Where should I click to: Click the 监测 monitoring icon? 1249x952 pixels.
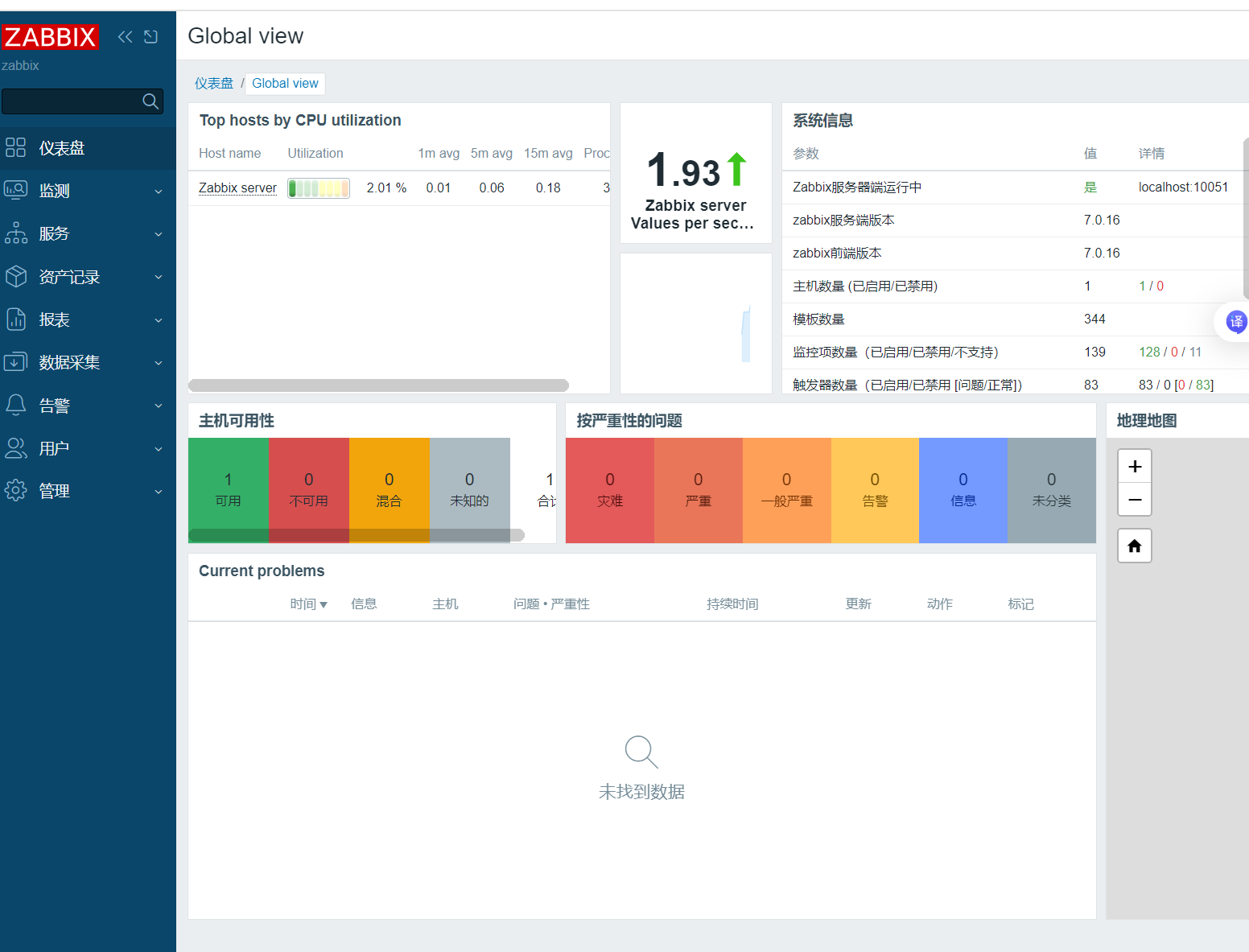16,191
